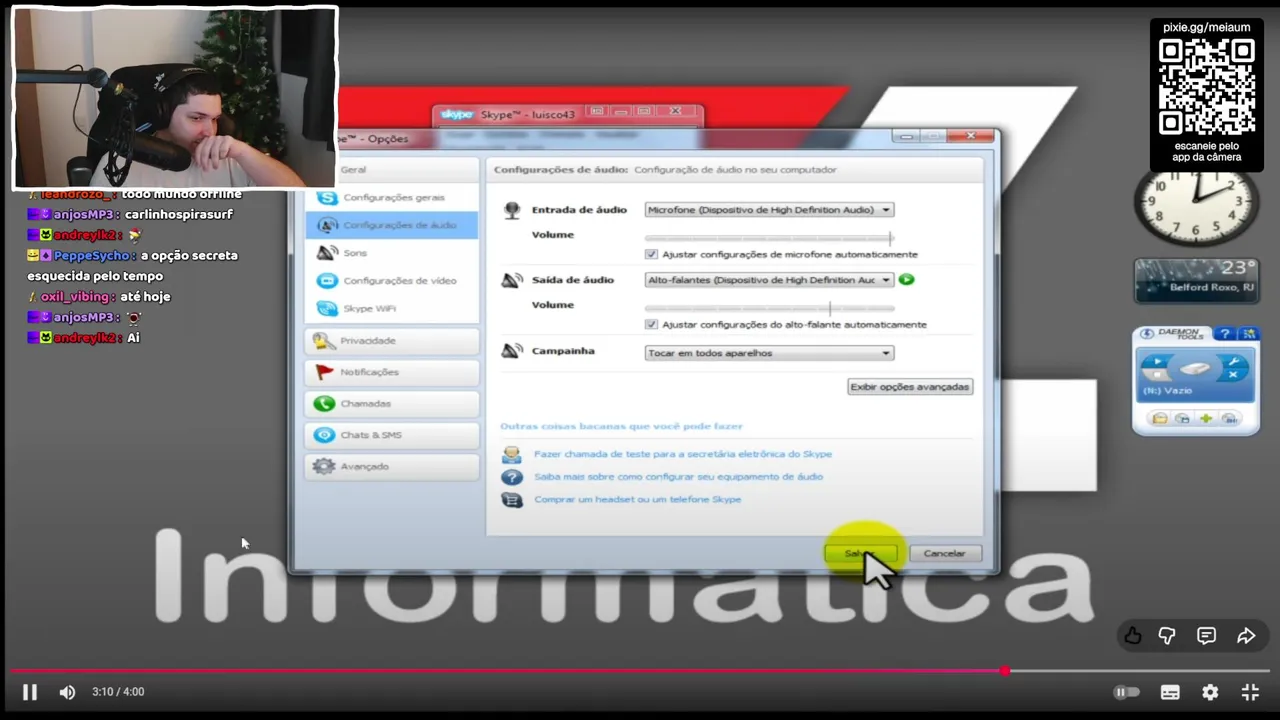Adjust the speaker output Volume slider
This screenshot has height=720, width=1280.
click(769, 308)
